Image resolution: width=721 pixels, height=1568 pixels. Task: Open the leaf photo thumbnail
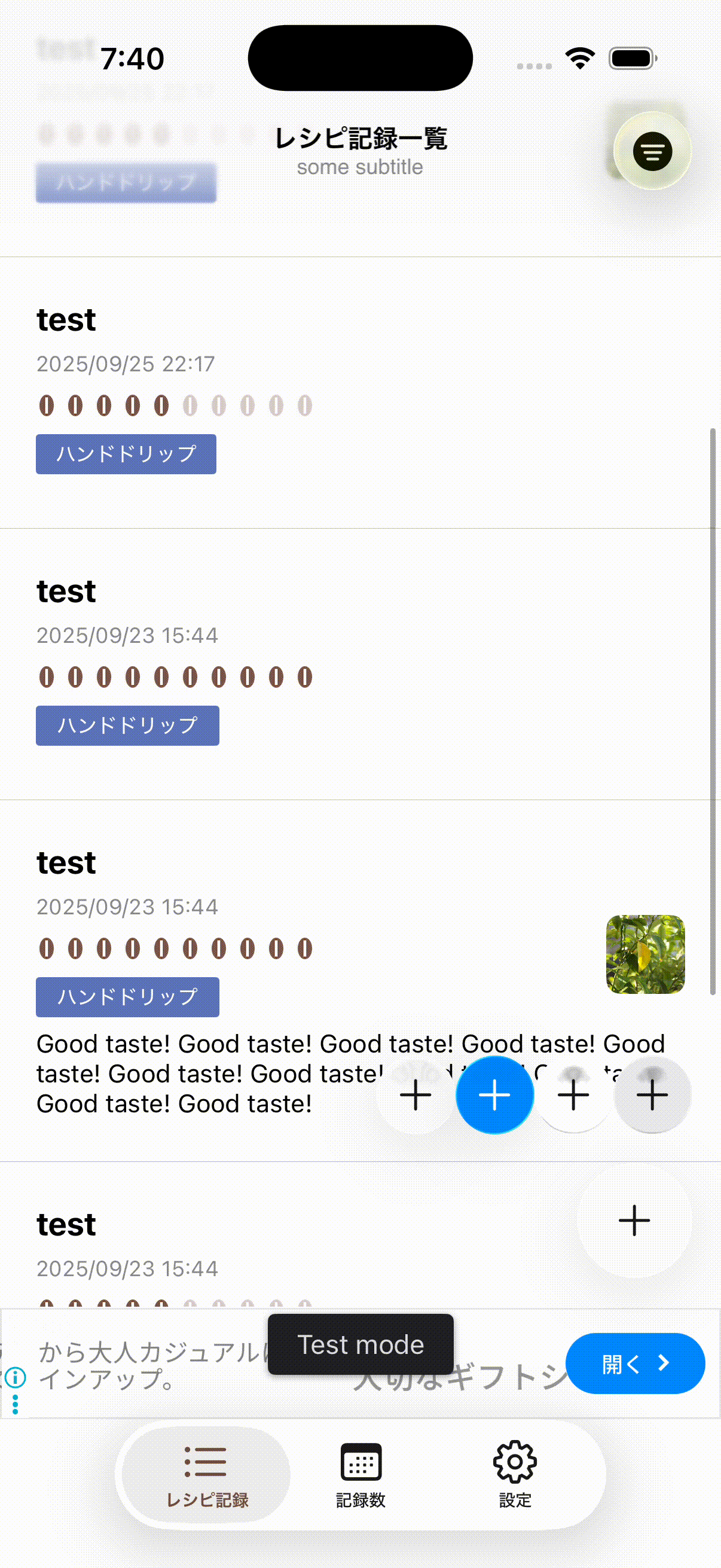(x=646, y=954)
